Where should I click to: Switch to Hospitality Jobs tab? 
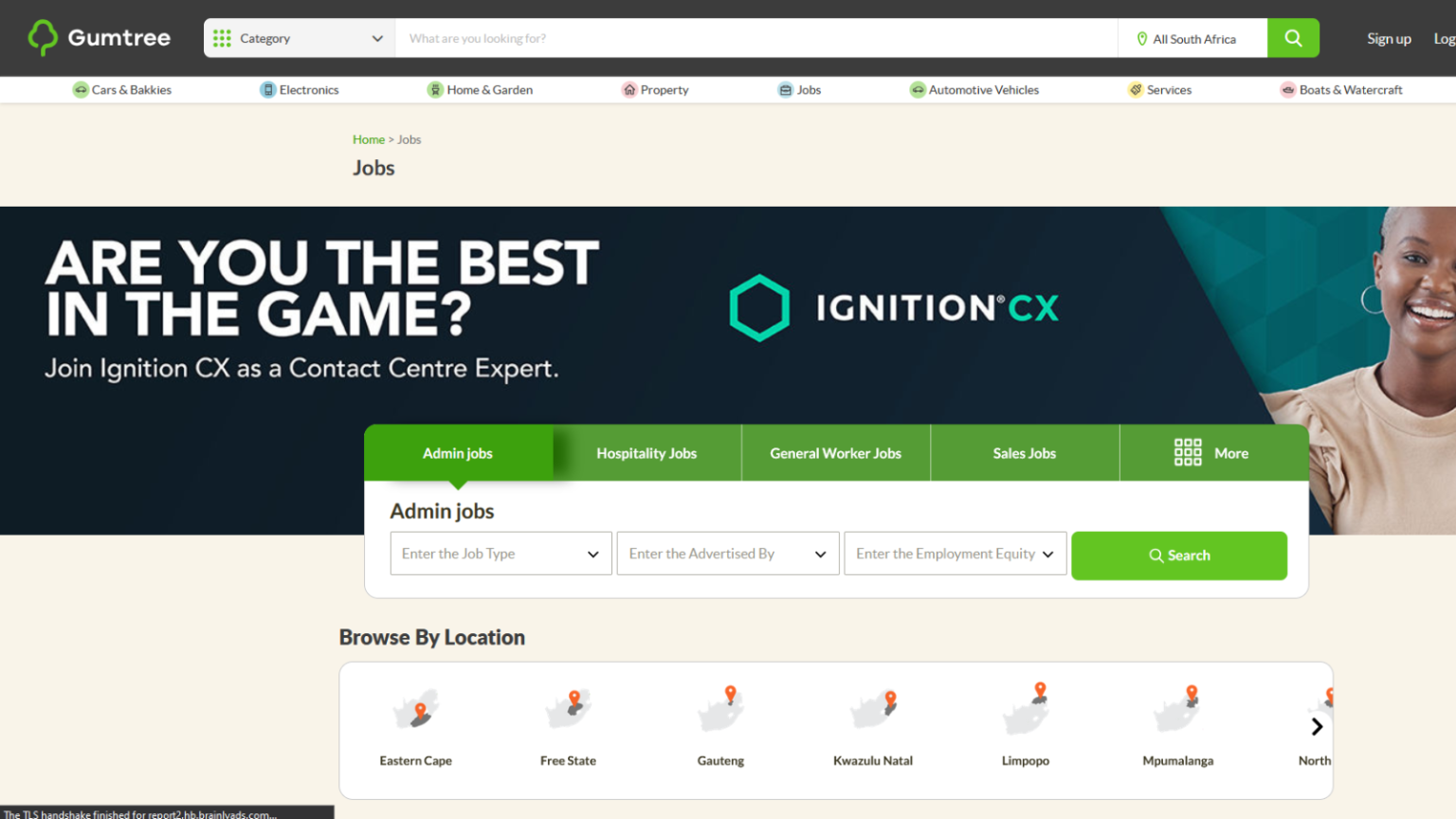[x=646, y=453]
